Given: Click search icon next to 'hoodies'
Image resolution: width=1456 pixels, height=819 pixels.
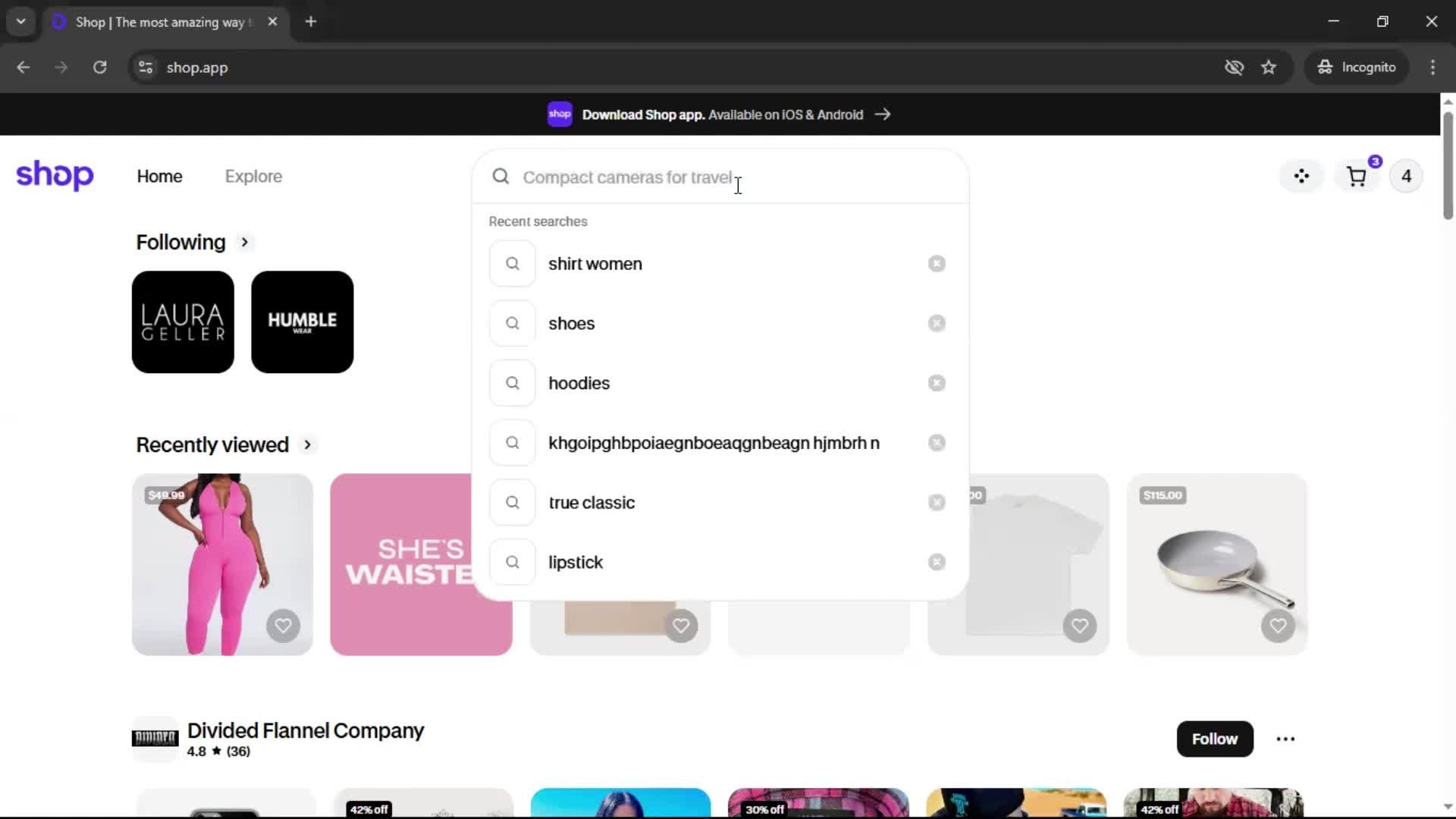Looking at the screenshot, I should point(513,383).
